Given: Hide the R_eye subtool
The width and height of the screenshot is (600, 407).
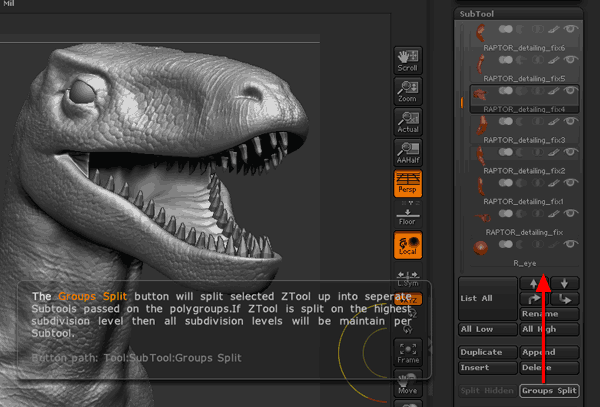Looking at the screenshot, I should [x=571, y=244].
